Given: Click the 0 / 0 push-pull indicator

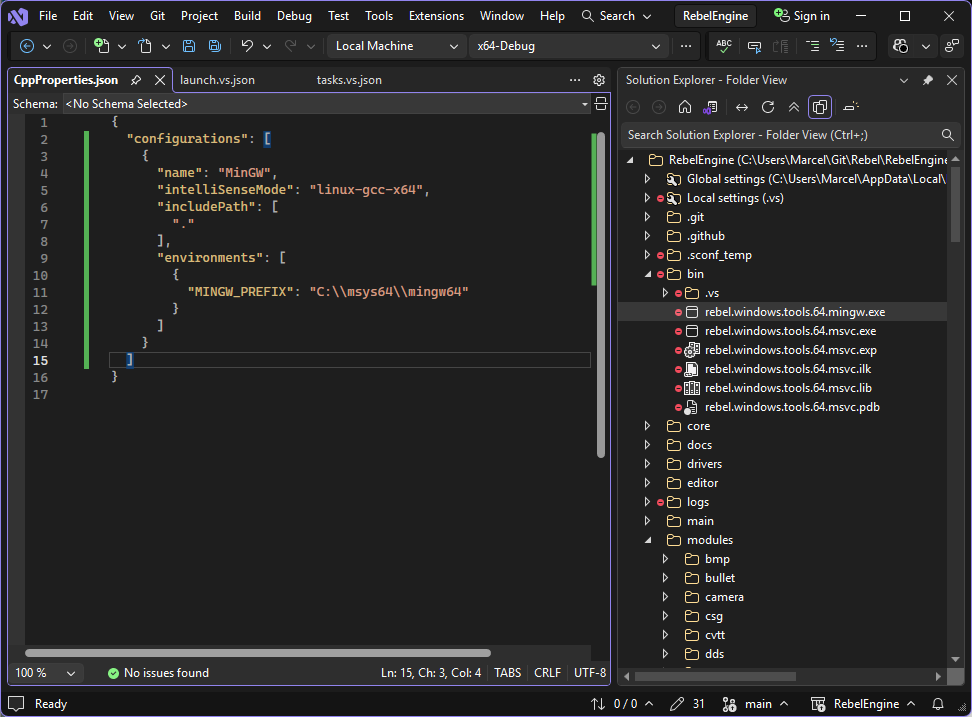Looking at the screenshot, I should click(x=621, y=704).
